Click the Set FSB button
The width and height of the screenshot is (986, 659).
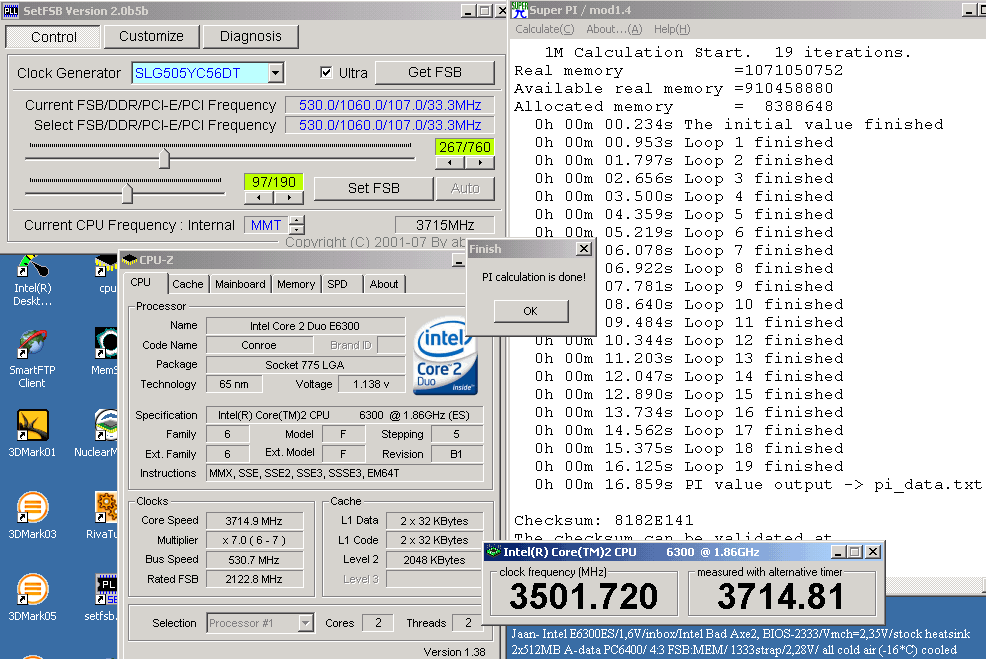coord(374,188)
